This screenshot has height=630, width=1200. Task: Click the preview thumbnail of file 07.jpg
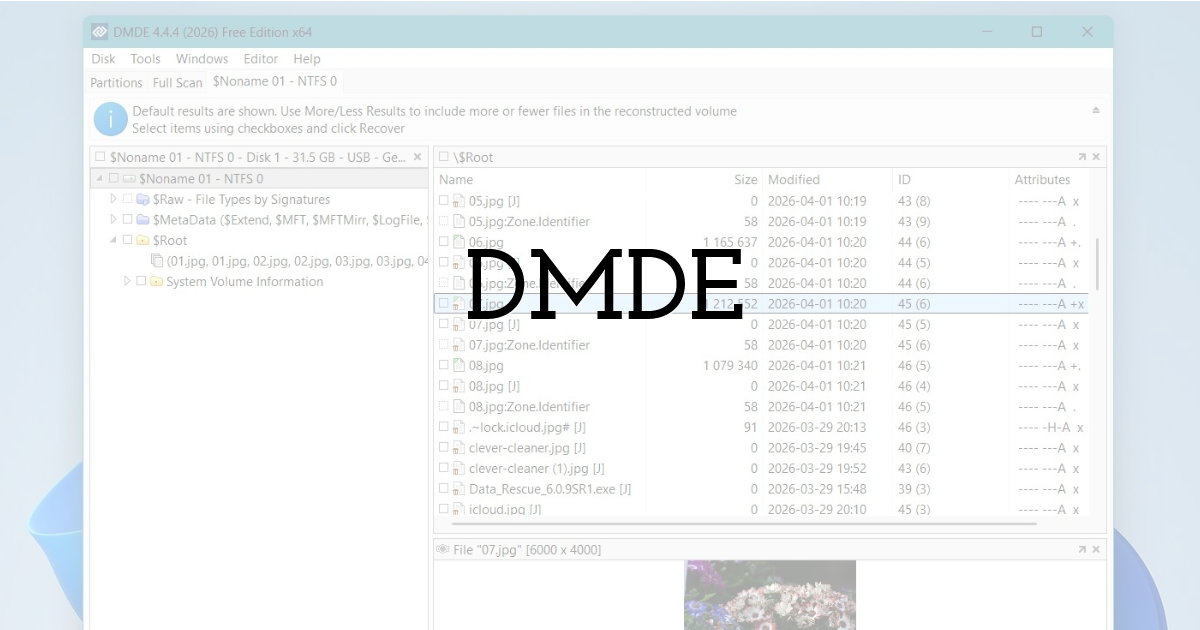pos(770,595)
